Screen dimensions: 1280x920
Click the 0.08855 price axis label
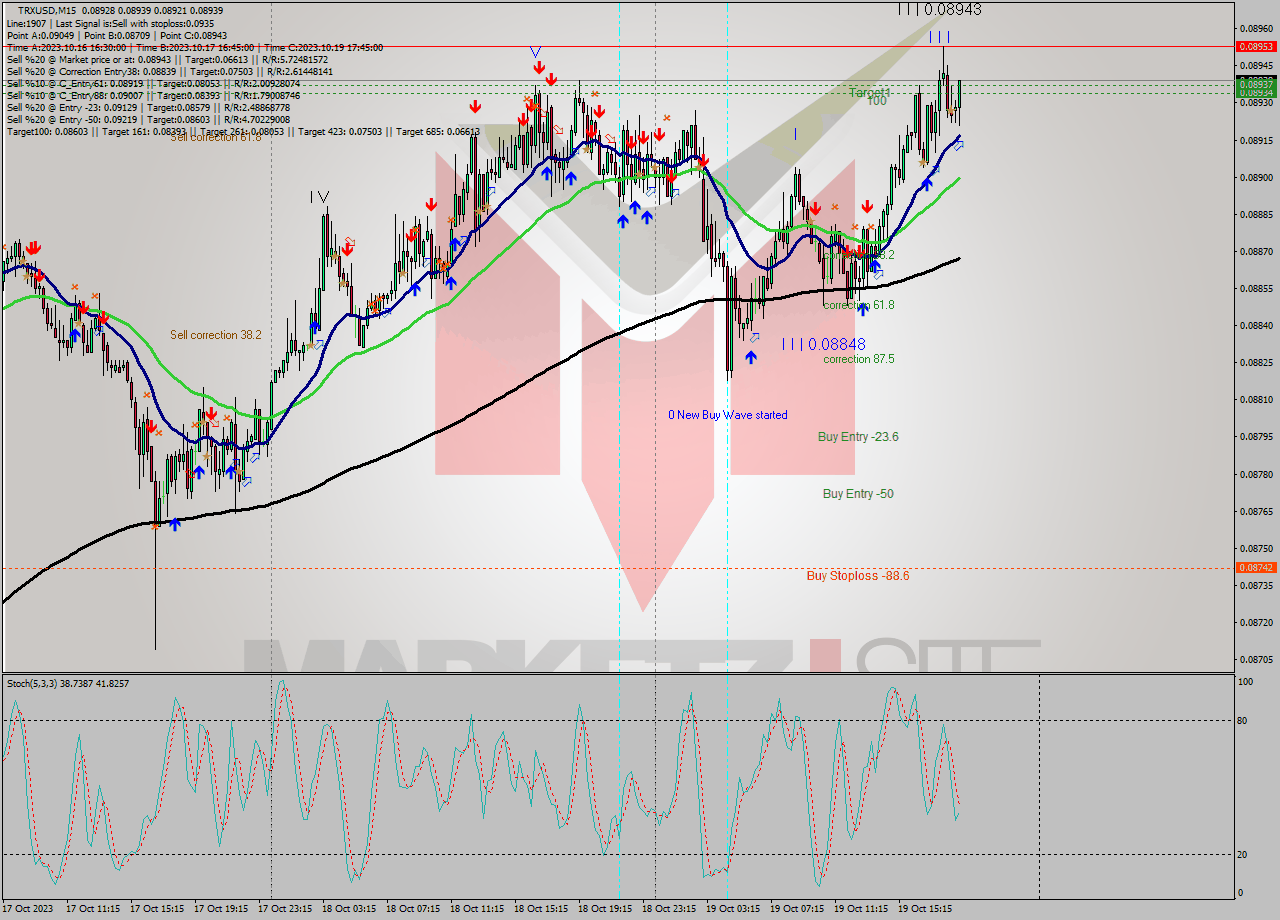(x=1256, y=288)
